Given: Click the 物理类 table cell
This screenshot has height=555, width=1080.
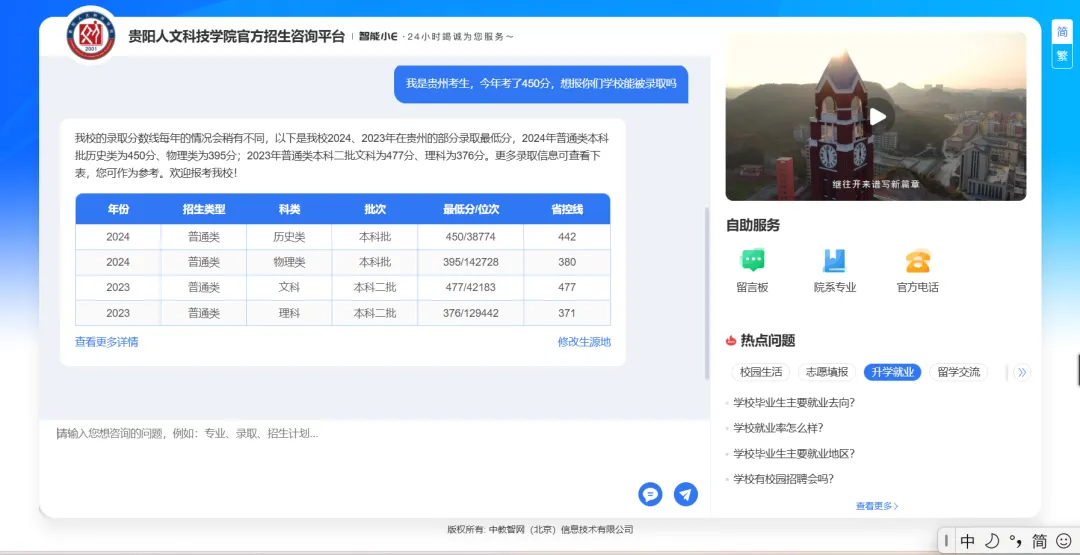Looking at the screenshot, I should (x=289, y=262).
